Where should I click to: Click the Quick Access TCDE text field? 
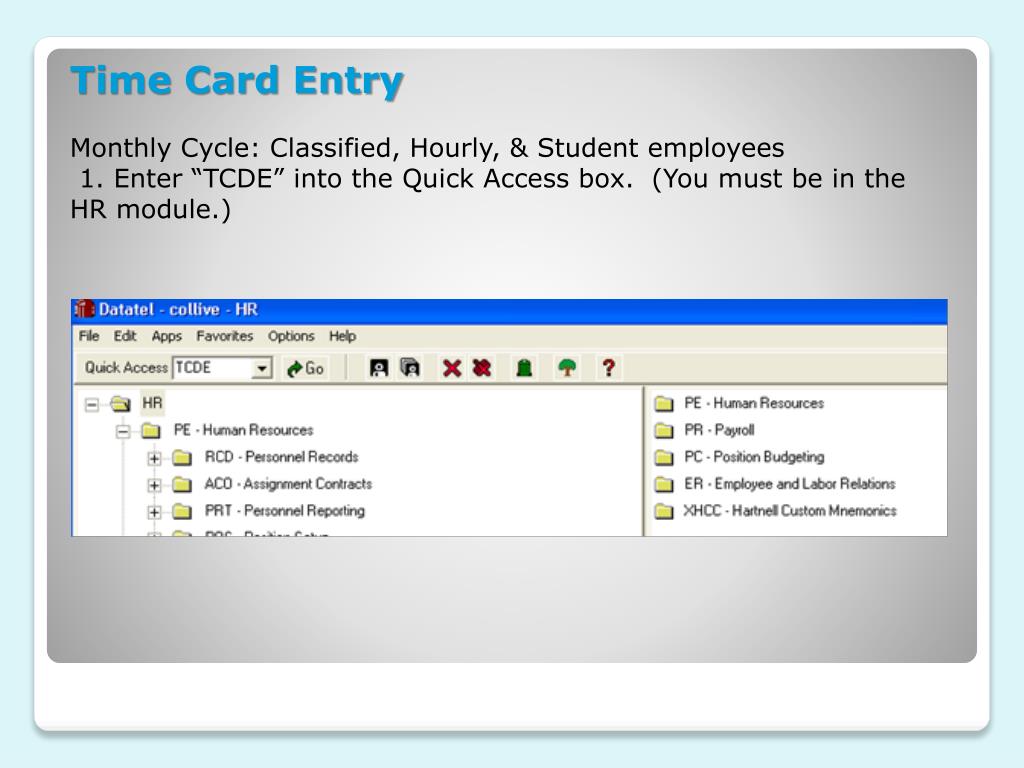pos(214,368)
